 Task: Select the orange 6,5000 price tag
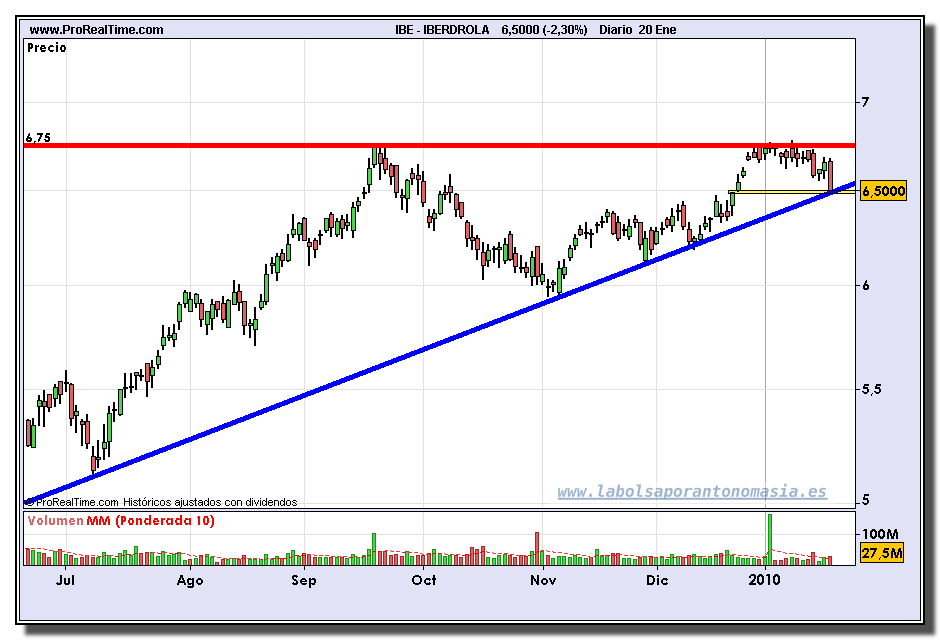coord(883,191)
